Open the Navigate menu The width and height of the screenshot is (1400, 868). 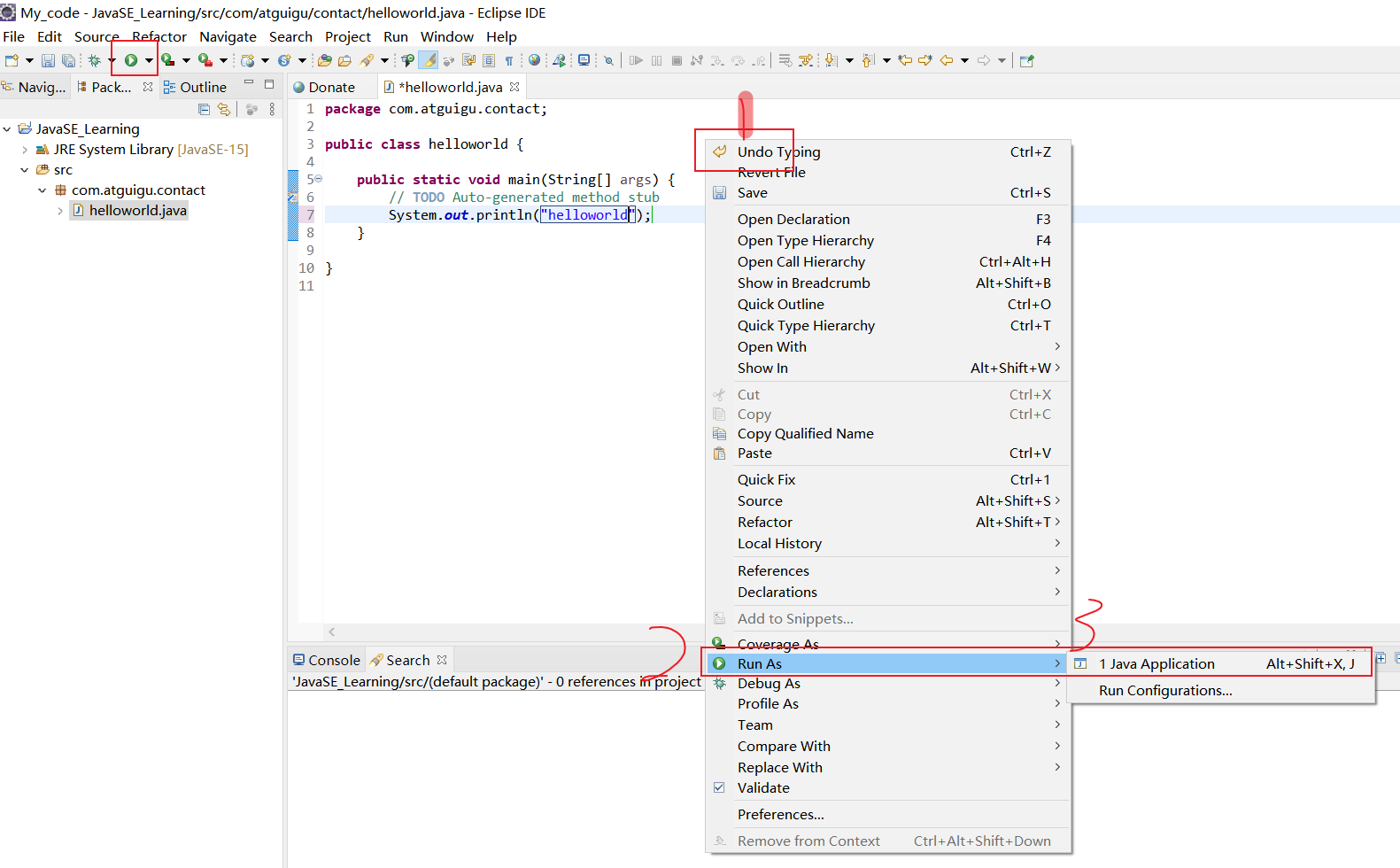(228, 36)
